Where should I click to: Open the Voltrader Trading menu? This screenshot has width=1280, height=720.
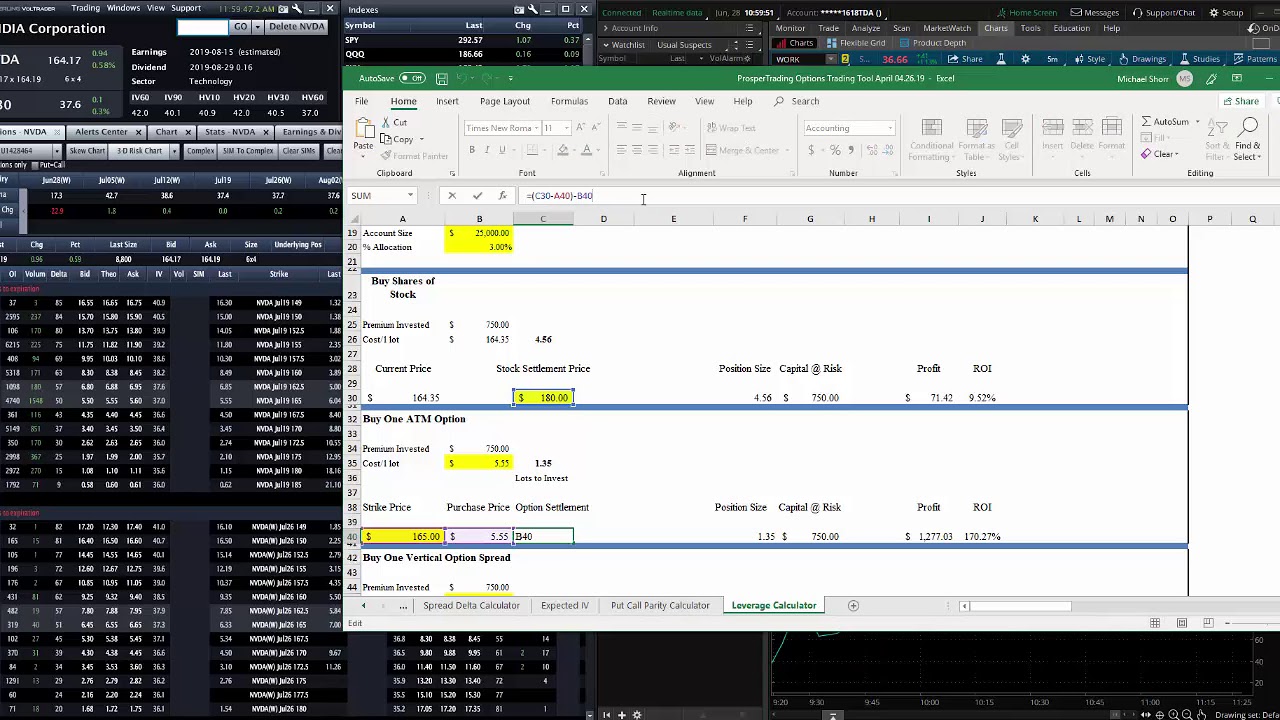pos(85,8)
